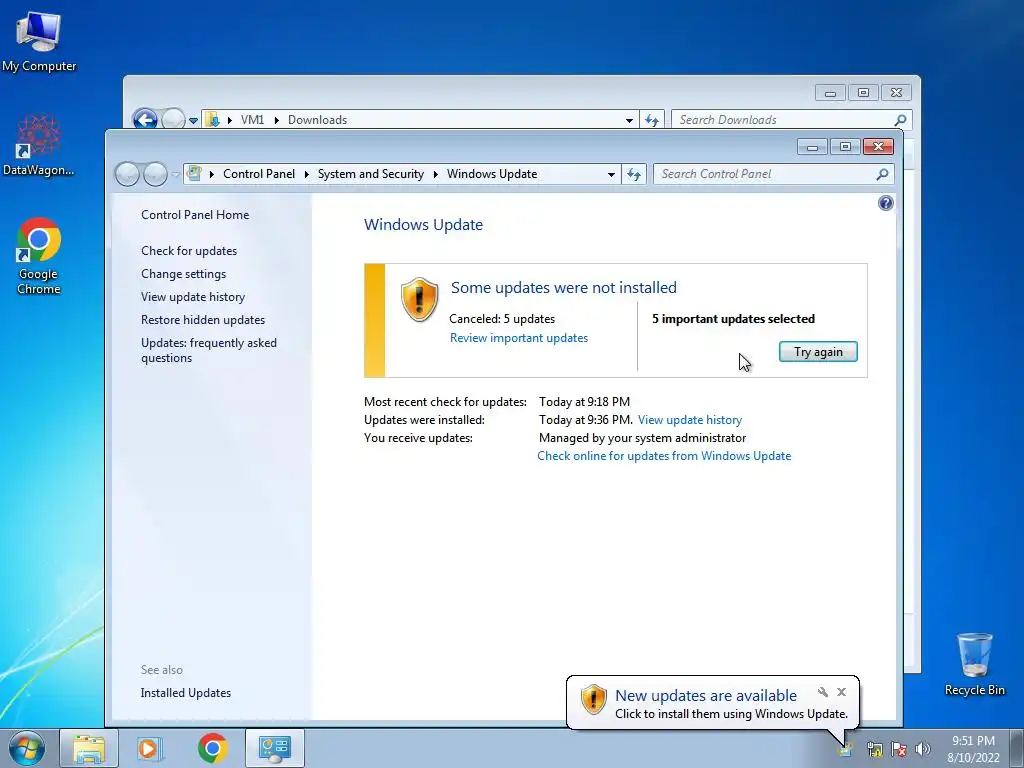Check online for updates from Windows Update
This screenshot has height=768, width=1024.
pyautogui.click(x=664, y=456)
